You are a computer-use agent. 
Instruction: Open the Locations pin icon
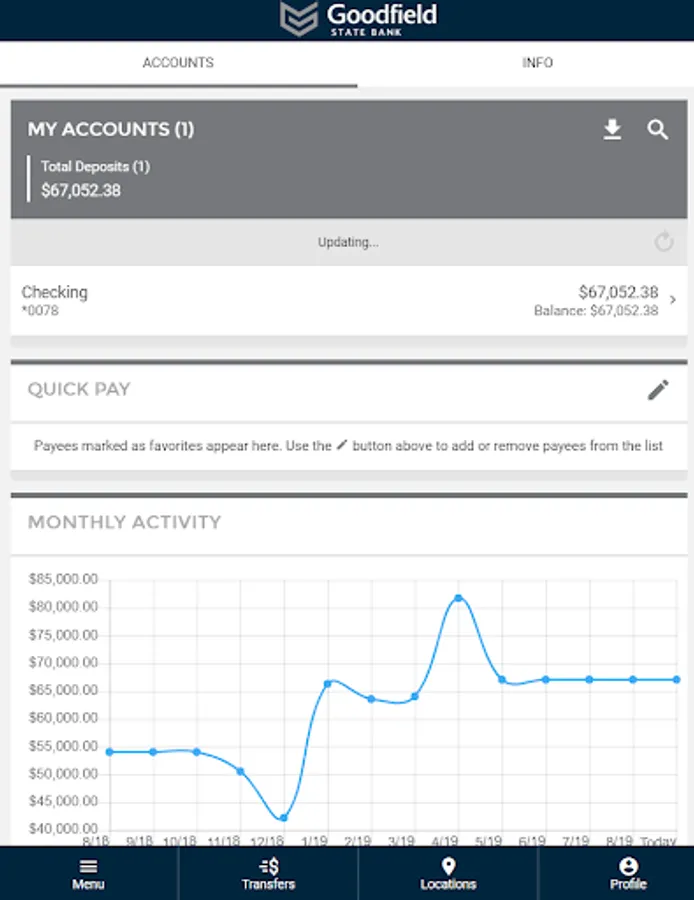448,867
